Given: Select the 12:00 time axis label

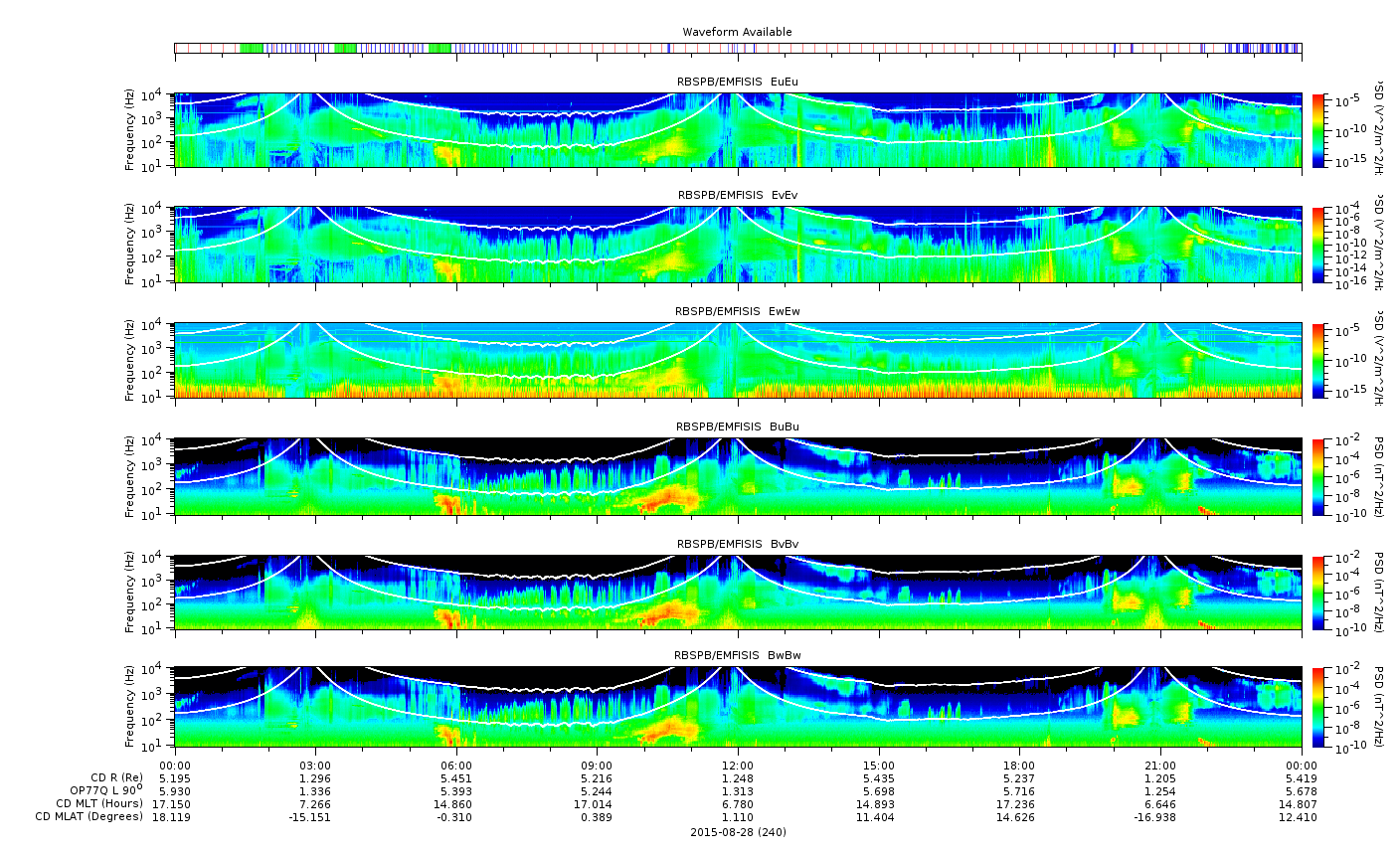Looking at the screenshot, I should (738, 765).
